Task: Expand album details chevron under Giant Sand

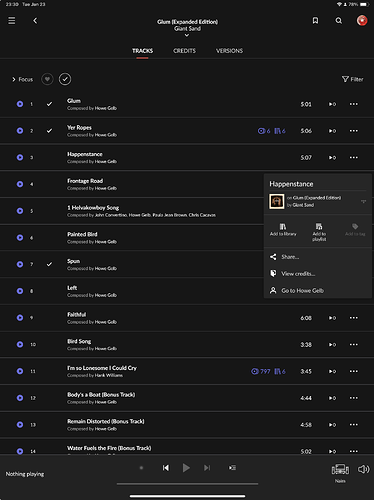Action: point(187,35)
